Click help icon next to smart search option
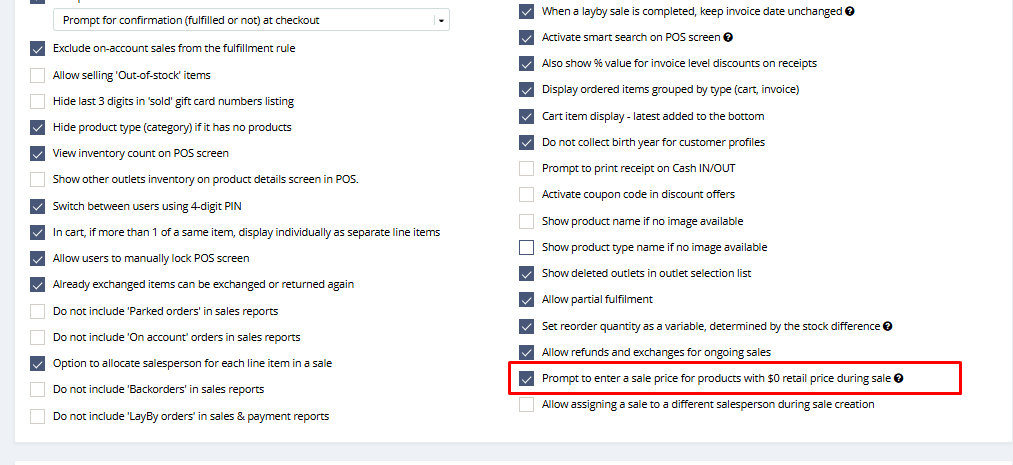Viewport: 1013px width, 465px height. (x=728, y=38)
